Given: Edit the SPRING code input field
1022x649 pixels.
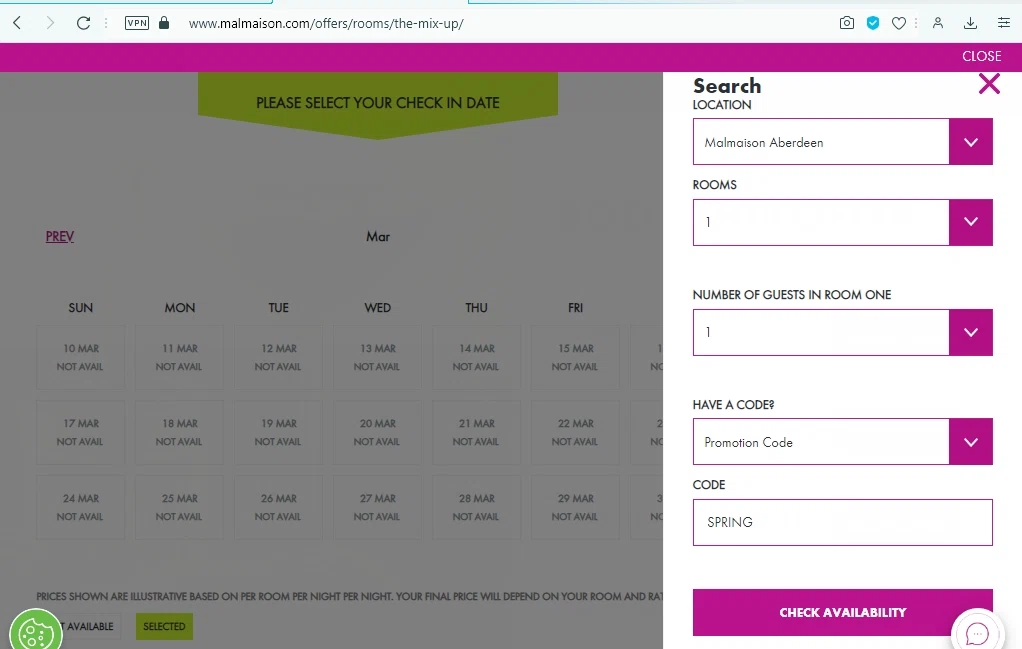Looking at the screenshot, I should (842, 523).
